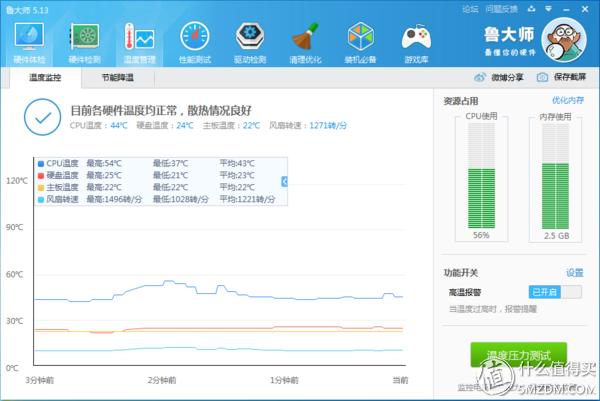Minimize the 鲁大师 window
Viewport: 600px width, 401px height.
click(566, 9)
